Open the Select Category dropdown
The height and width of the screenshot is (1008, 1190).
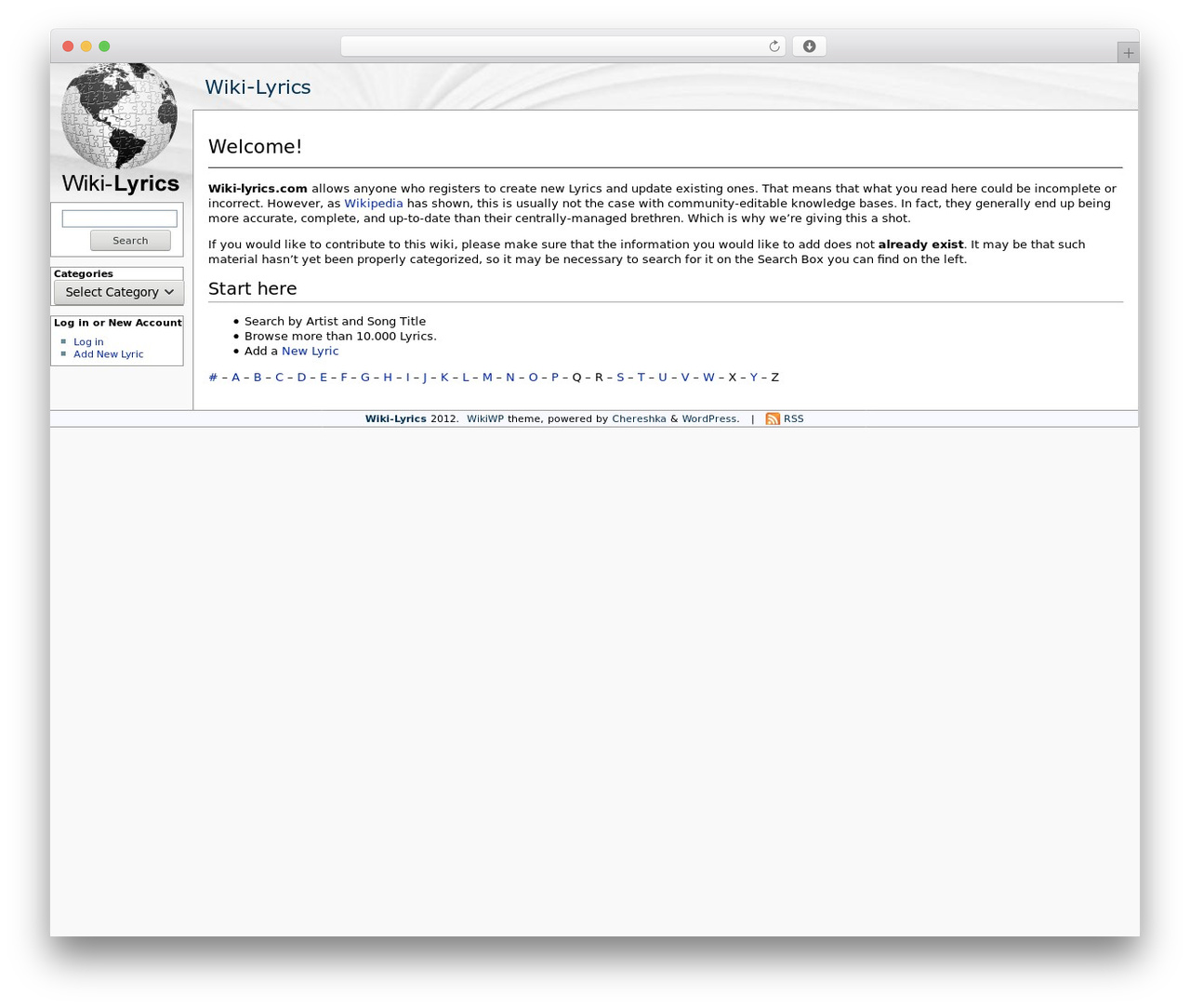119,292
